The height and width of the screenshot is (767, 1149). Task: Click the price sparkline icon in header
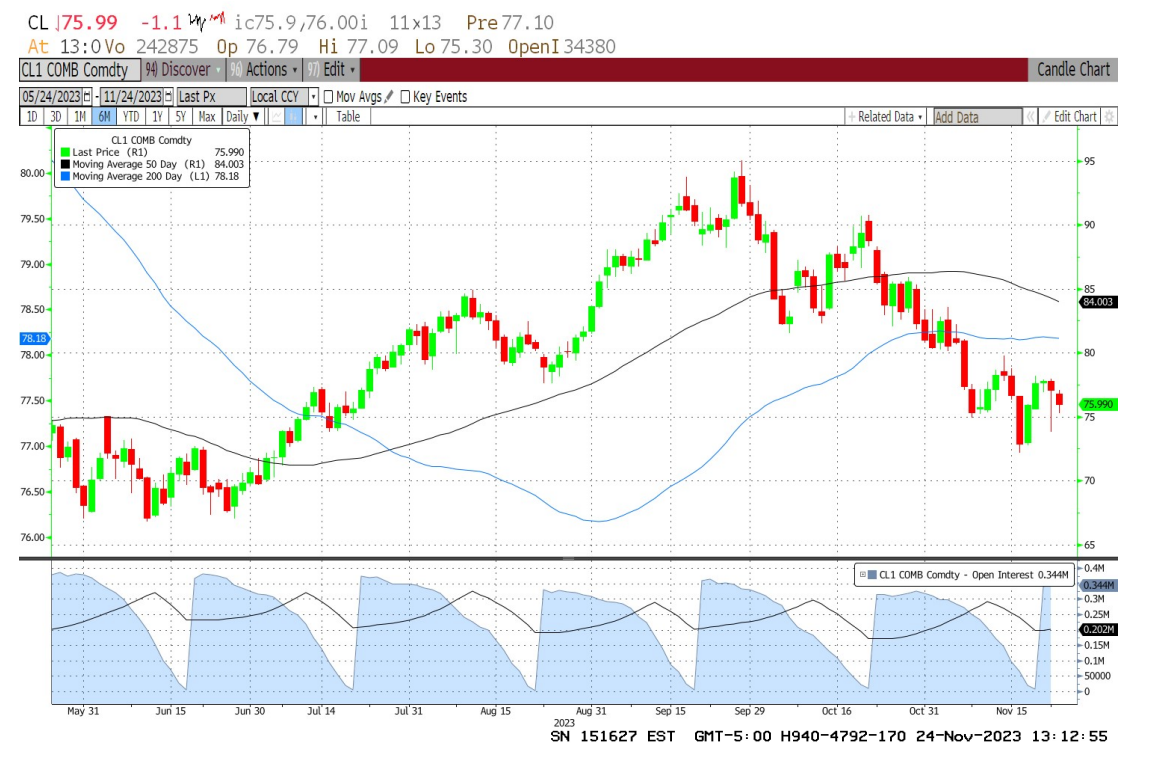pyautogui.click(x=207, y=21)
